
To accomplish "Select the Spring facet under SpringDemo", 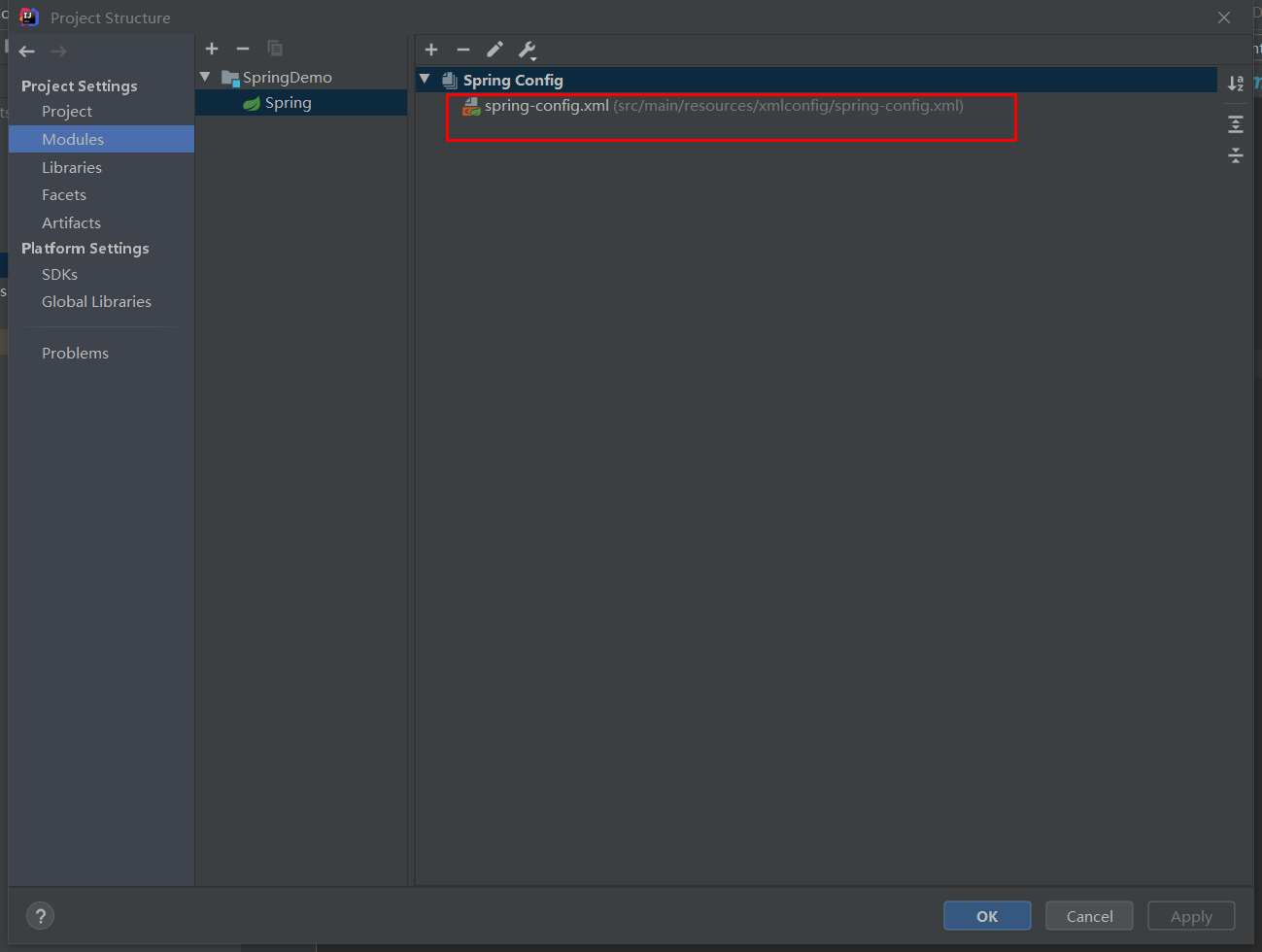I will click(301, 103).
